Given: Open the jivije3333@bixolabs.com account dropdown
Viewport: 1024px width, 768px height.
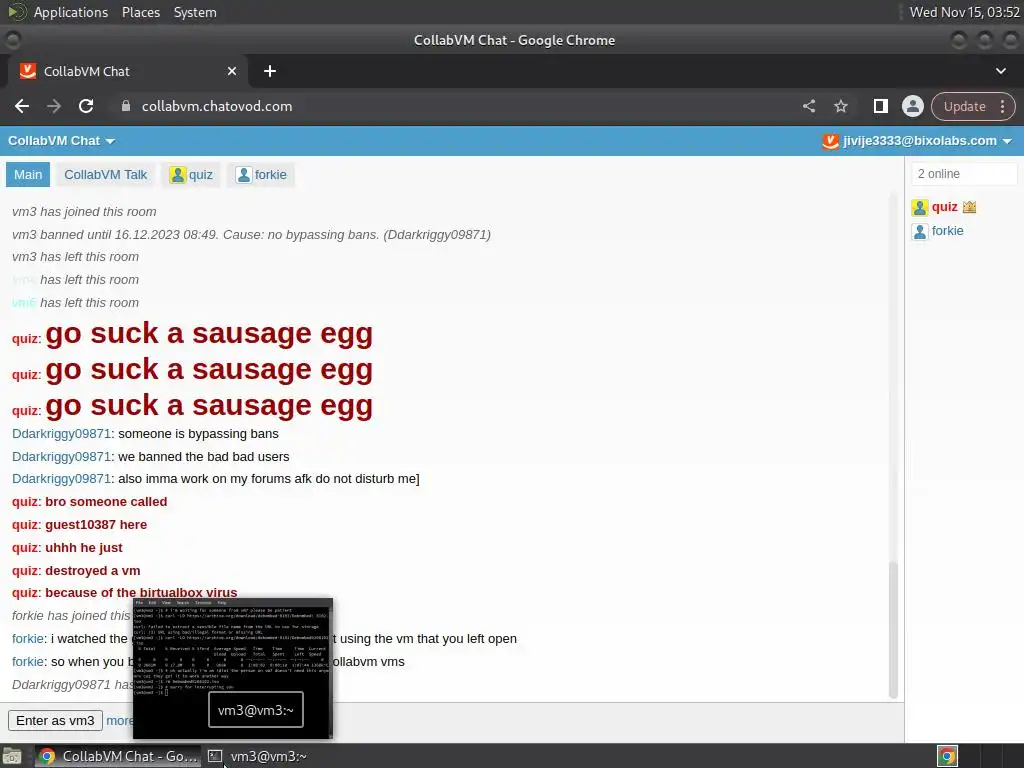Looking at the screenshot, I should (x=927, y=141).
